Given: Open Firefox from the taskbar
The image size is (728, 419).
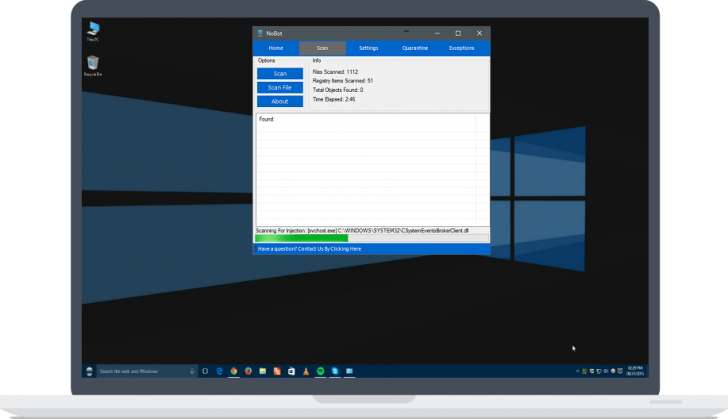Looking at the screenshot, I should tap(248, 371).
